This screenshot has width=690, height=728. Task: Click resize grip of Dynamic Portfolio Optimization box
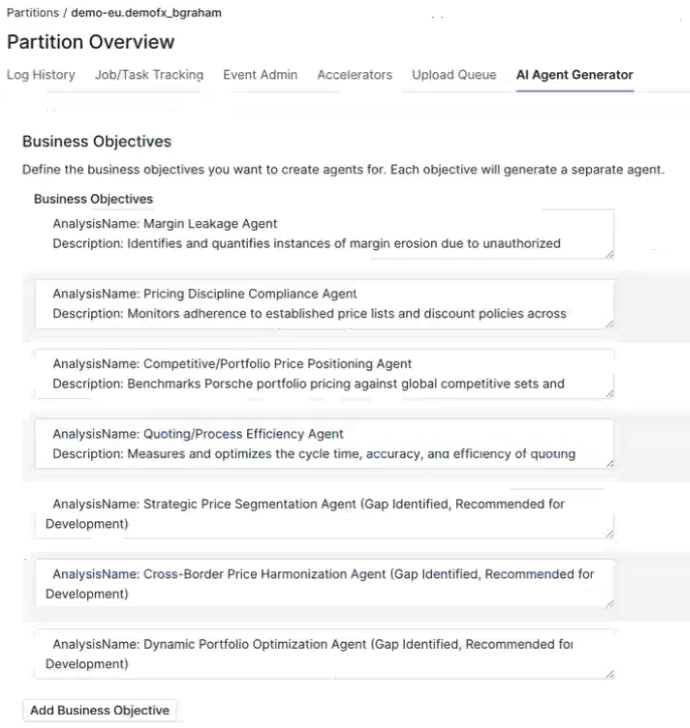pyautogui.click(x=609, y=674)
